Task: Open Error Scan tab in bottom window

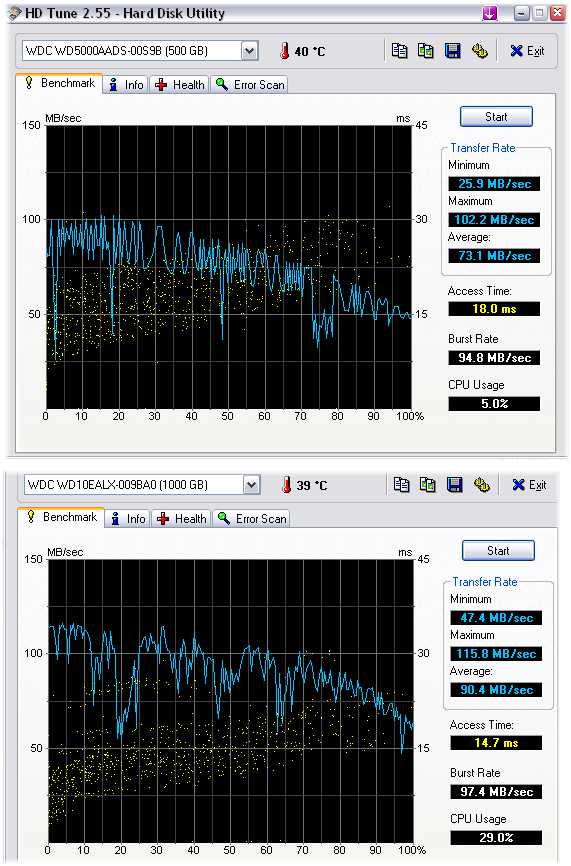Action: coord(252,519)
